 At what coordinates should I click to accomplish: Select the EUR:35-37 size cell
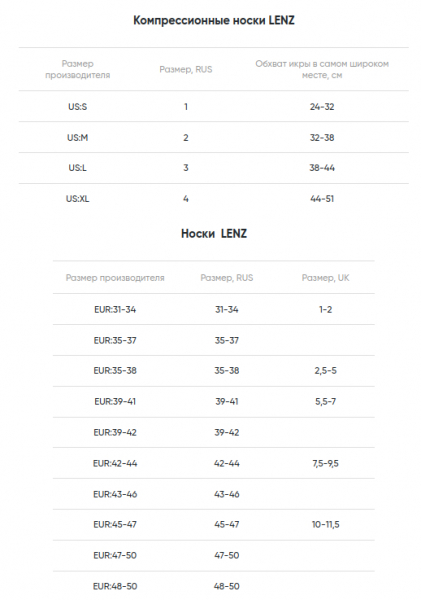click(x=115, y=340)
